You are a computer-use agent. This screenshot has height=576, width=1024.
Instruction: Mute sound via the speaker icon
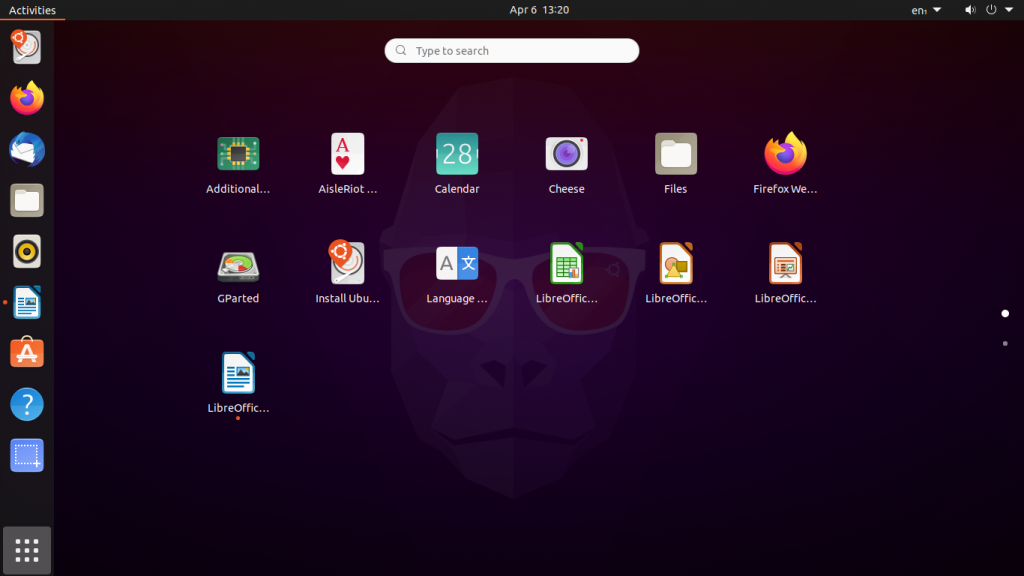tap(968, 10)
